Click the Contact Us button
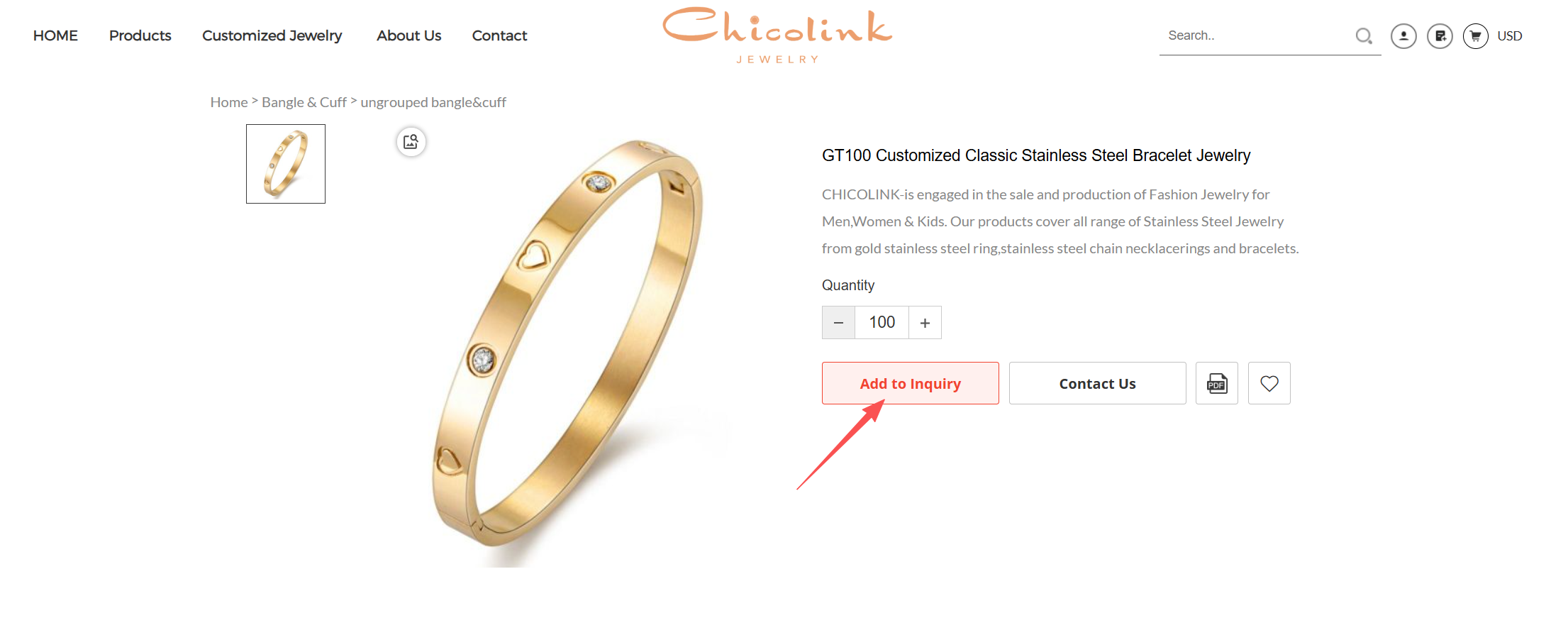Image resolution: width=1568 pixels, height=635 pixels. click(1098, 383)
